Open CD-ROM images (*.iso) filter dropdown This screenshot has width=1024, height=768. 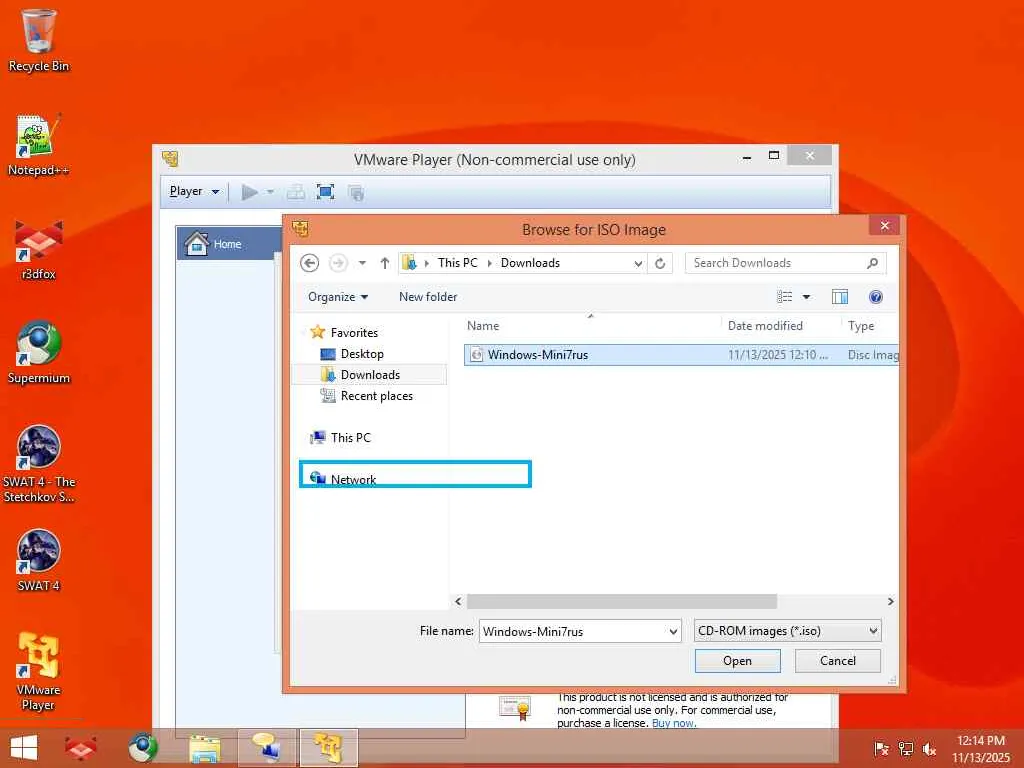788,631
